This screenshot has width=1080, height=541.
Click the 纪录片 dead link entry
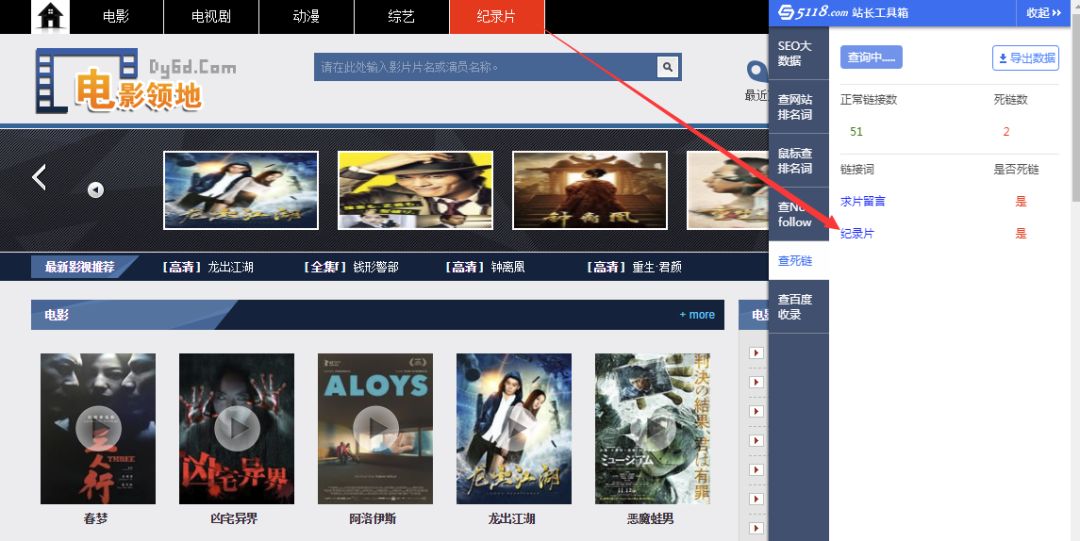(x=858, y=234)
